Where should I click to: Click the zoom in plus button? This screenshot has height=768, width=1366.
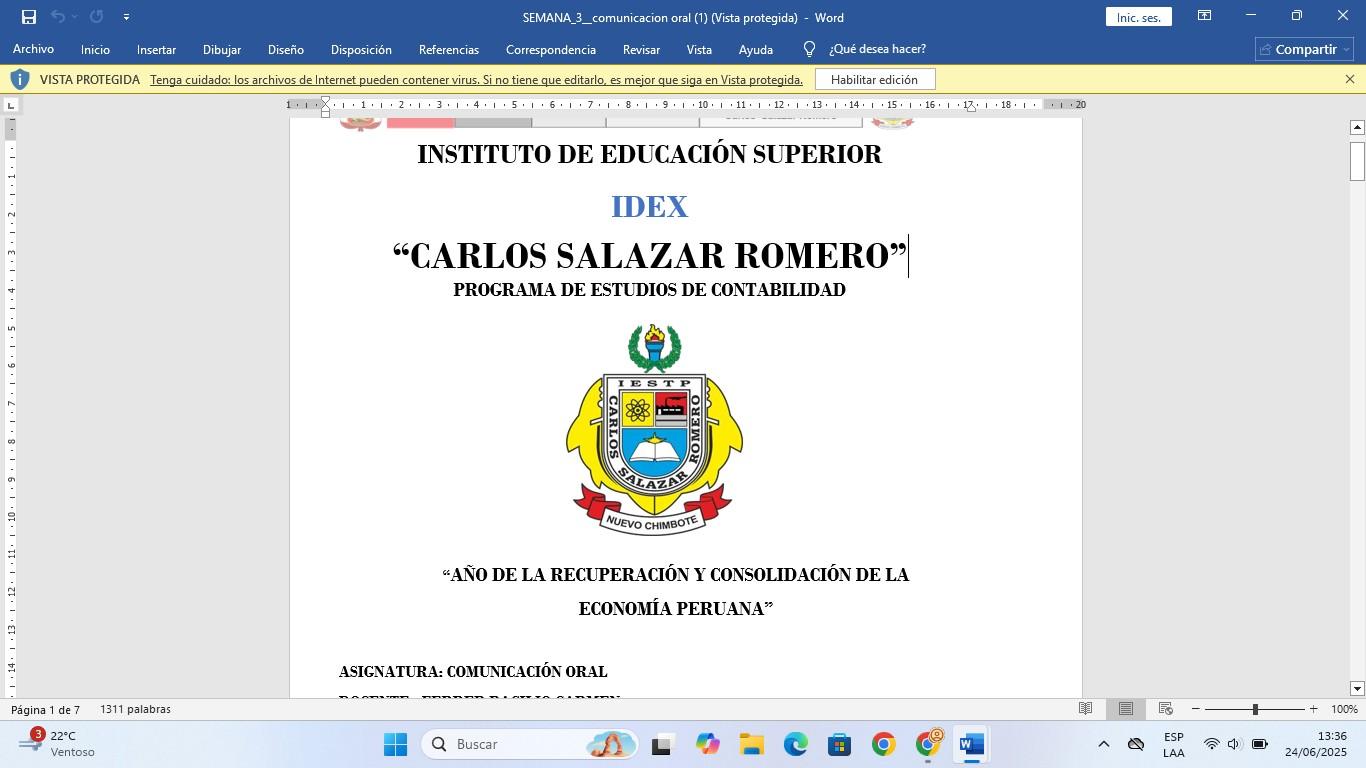pyautogui.click(x=1313, y=709)
